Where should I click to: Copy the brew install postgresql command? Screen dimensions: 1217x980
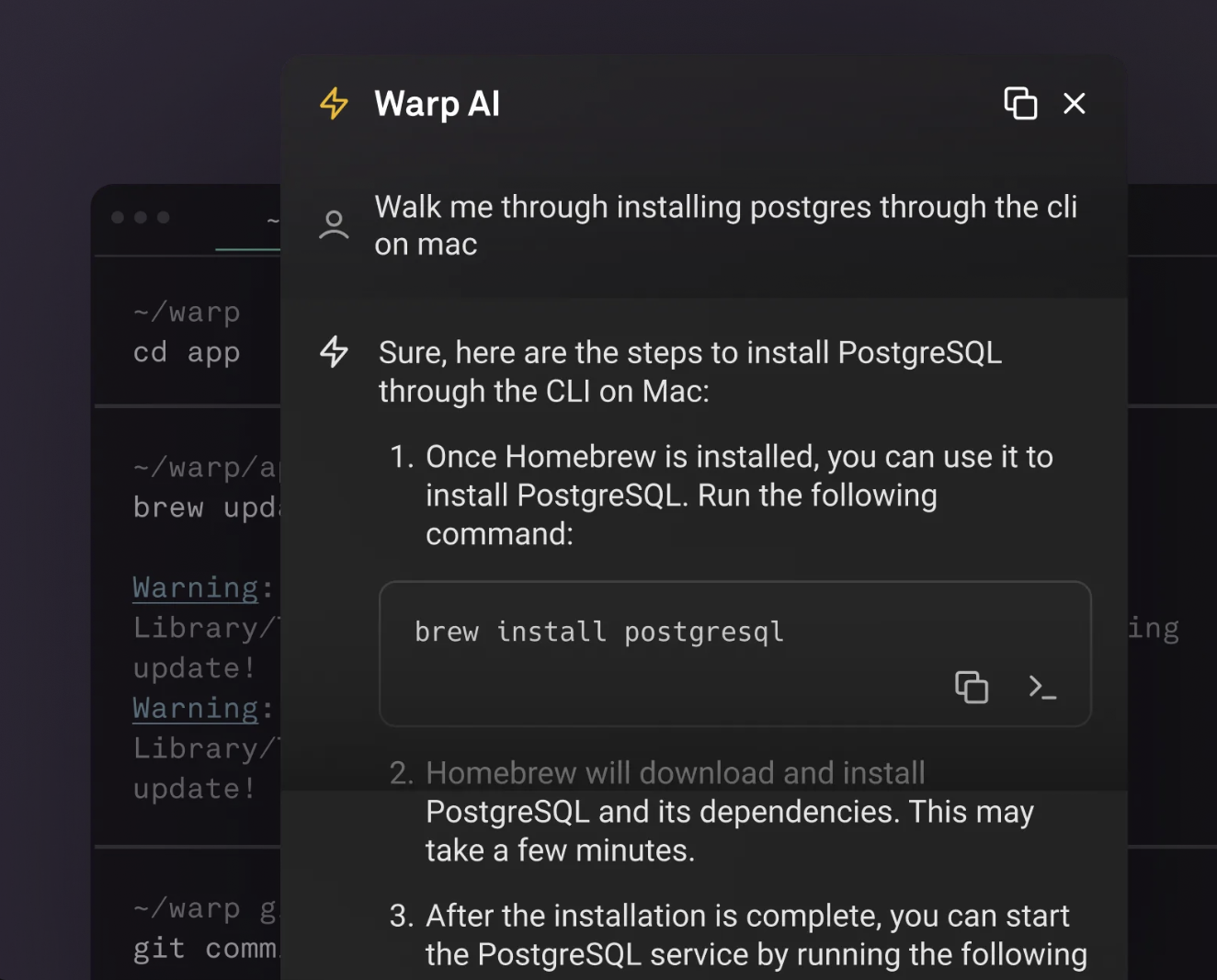pyautogui.click(x=972, y=687)
